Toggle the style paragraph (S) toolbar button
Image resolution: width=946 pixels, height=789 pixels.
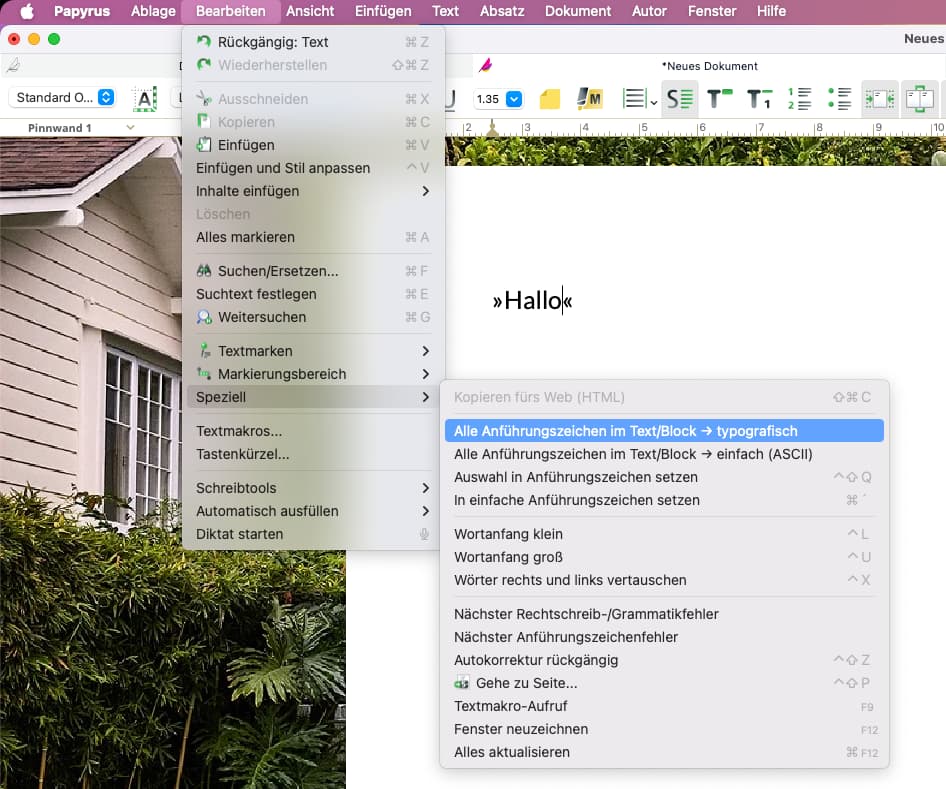point(680,99)
